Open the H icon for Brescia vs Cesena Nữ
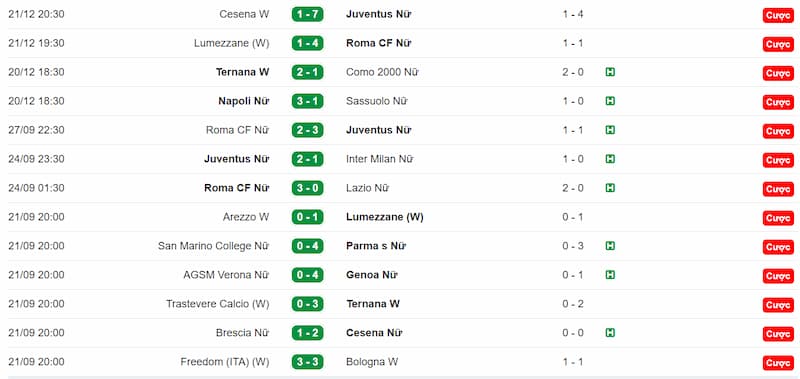 (x=610, y=333)
